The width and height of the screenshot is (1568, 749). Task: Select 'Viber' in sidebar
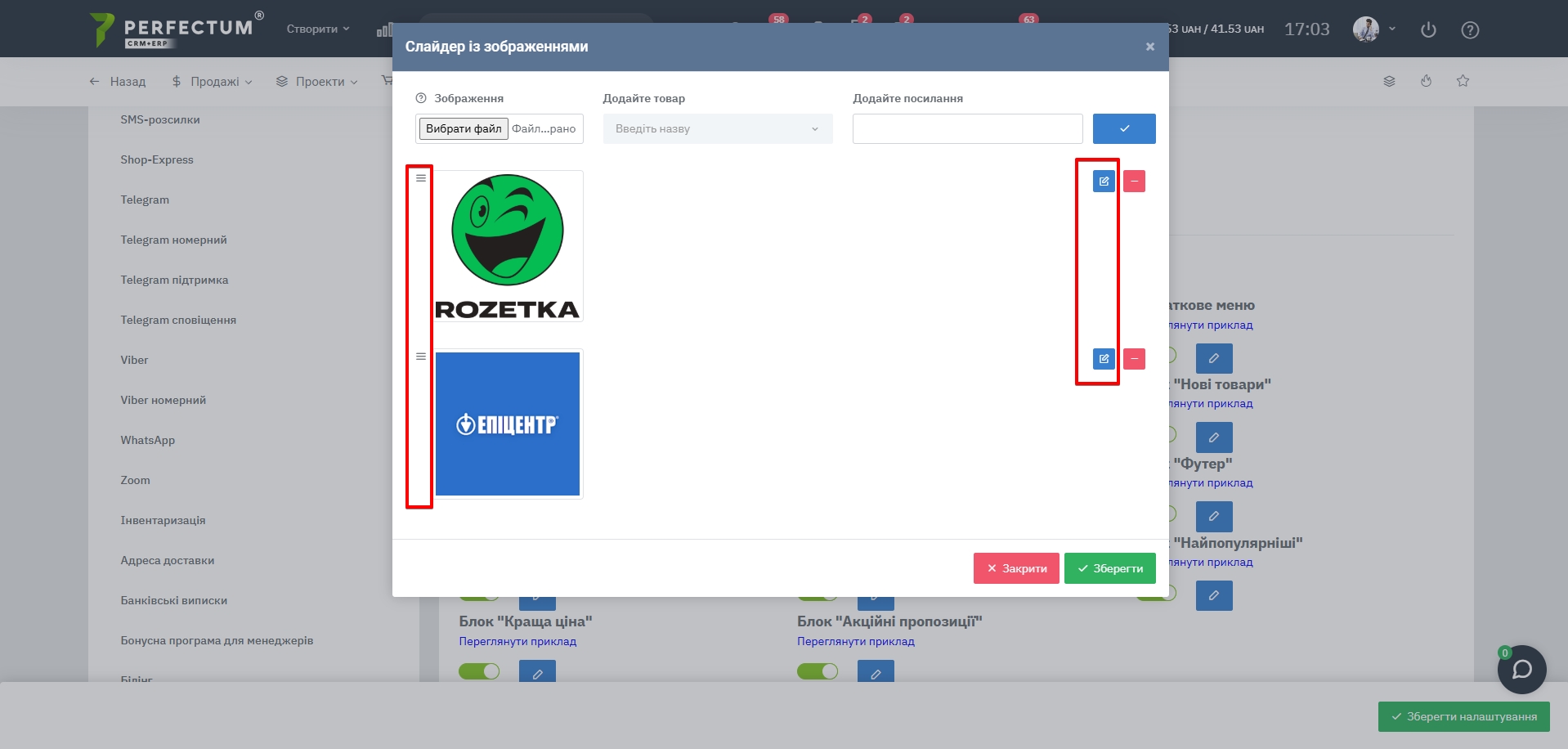[x=134, y=360]
